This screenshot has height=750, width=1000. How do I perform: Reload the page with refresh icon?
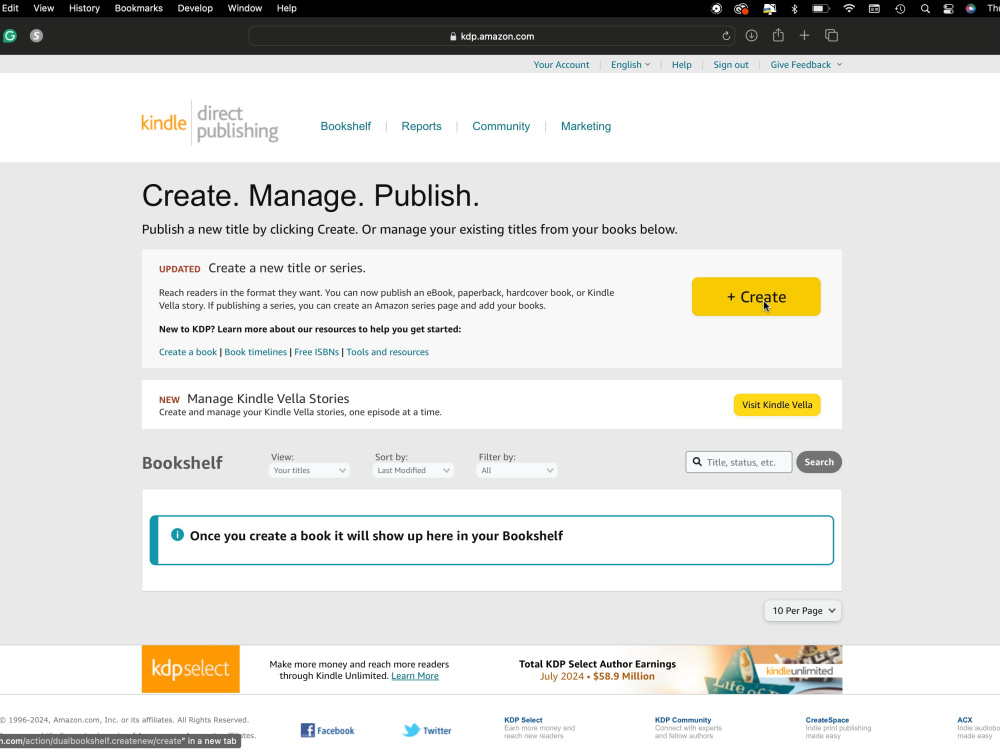(726, 36)
